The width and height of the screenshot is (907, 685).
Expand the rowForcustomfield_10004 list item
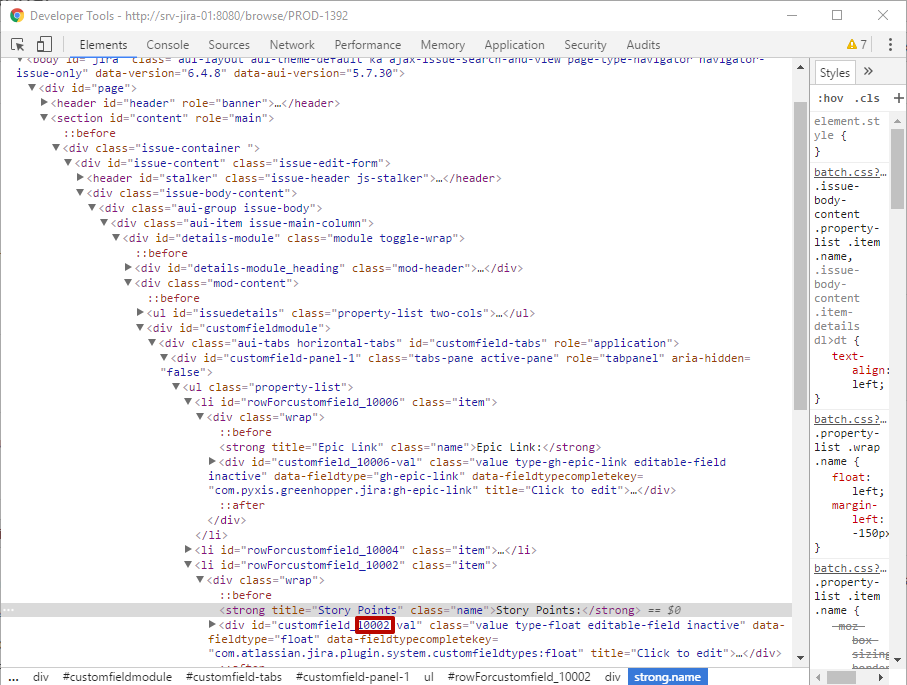pyautogui.click(x=188, y=549)
